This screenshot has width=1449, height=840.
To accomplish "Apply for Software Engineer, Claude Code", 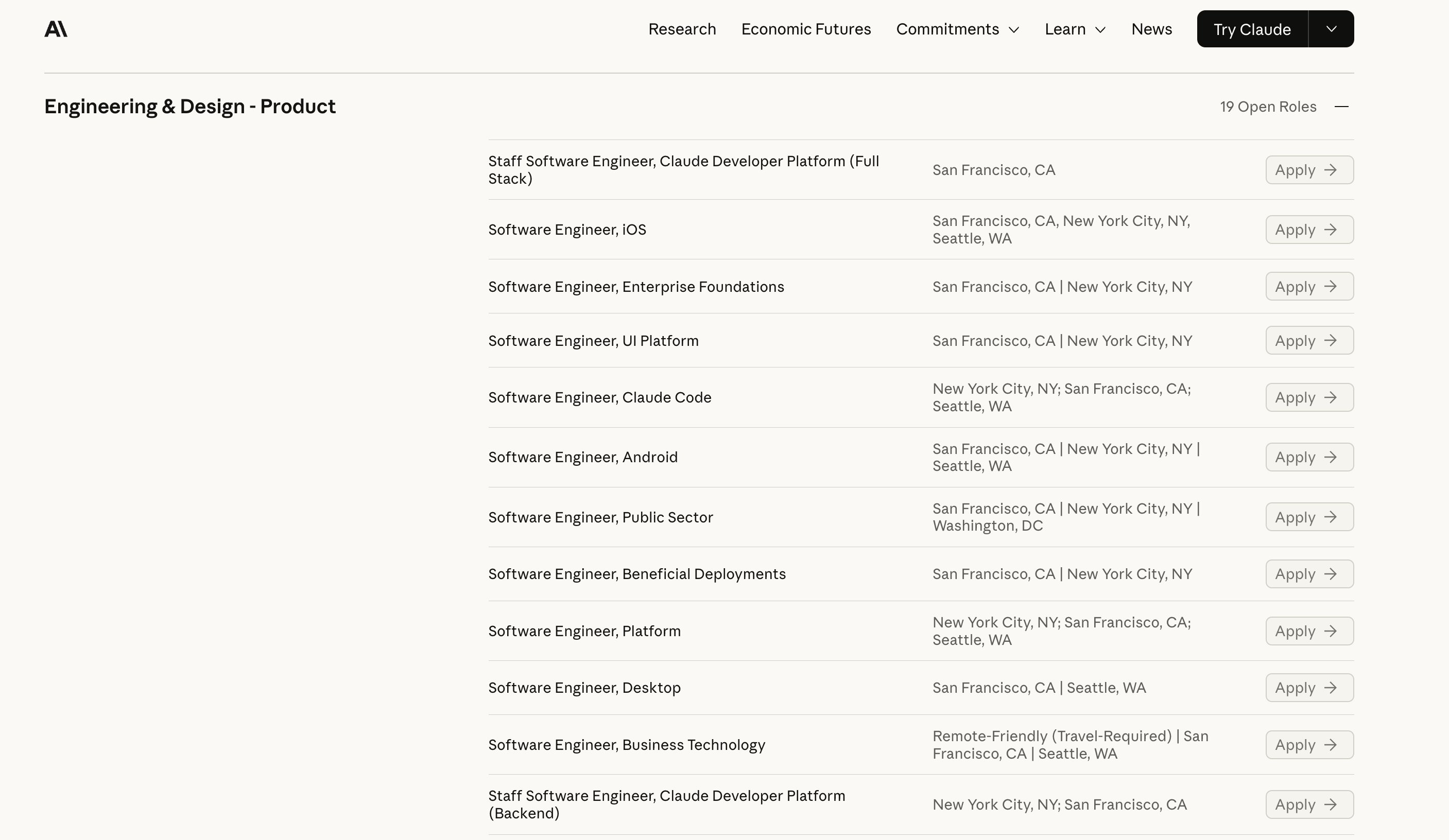I will click(x=1309, y=397).
